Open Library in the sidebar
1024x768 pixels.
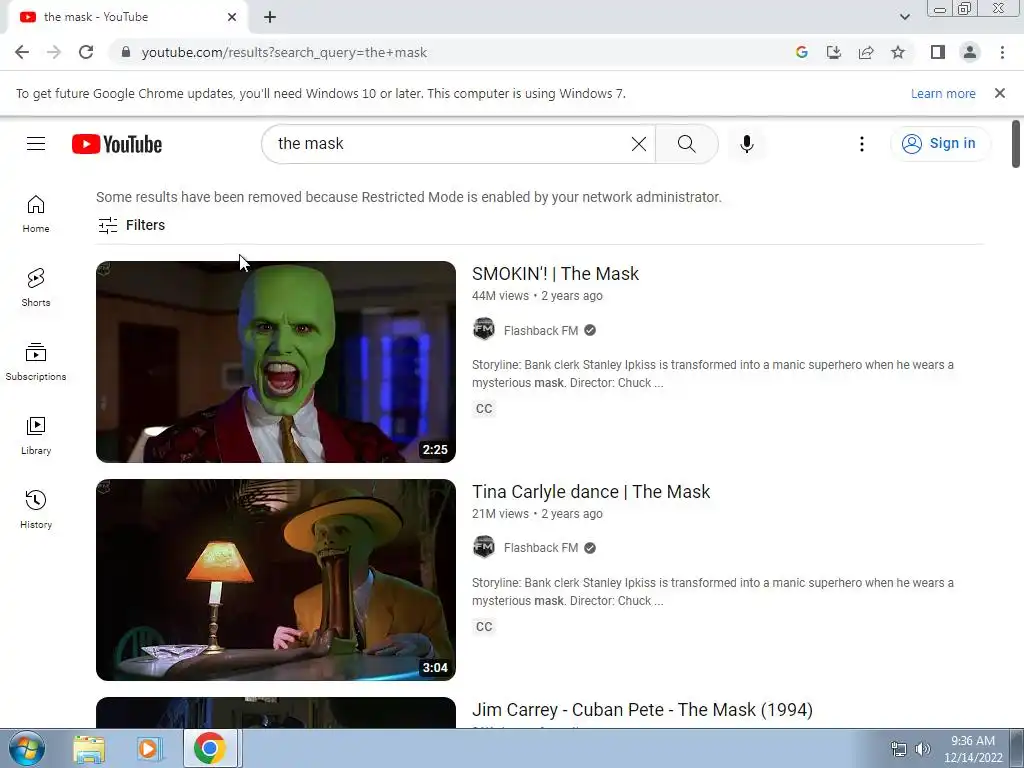[x=36, y=436]
